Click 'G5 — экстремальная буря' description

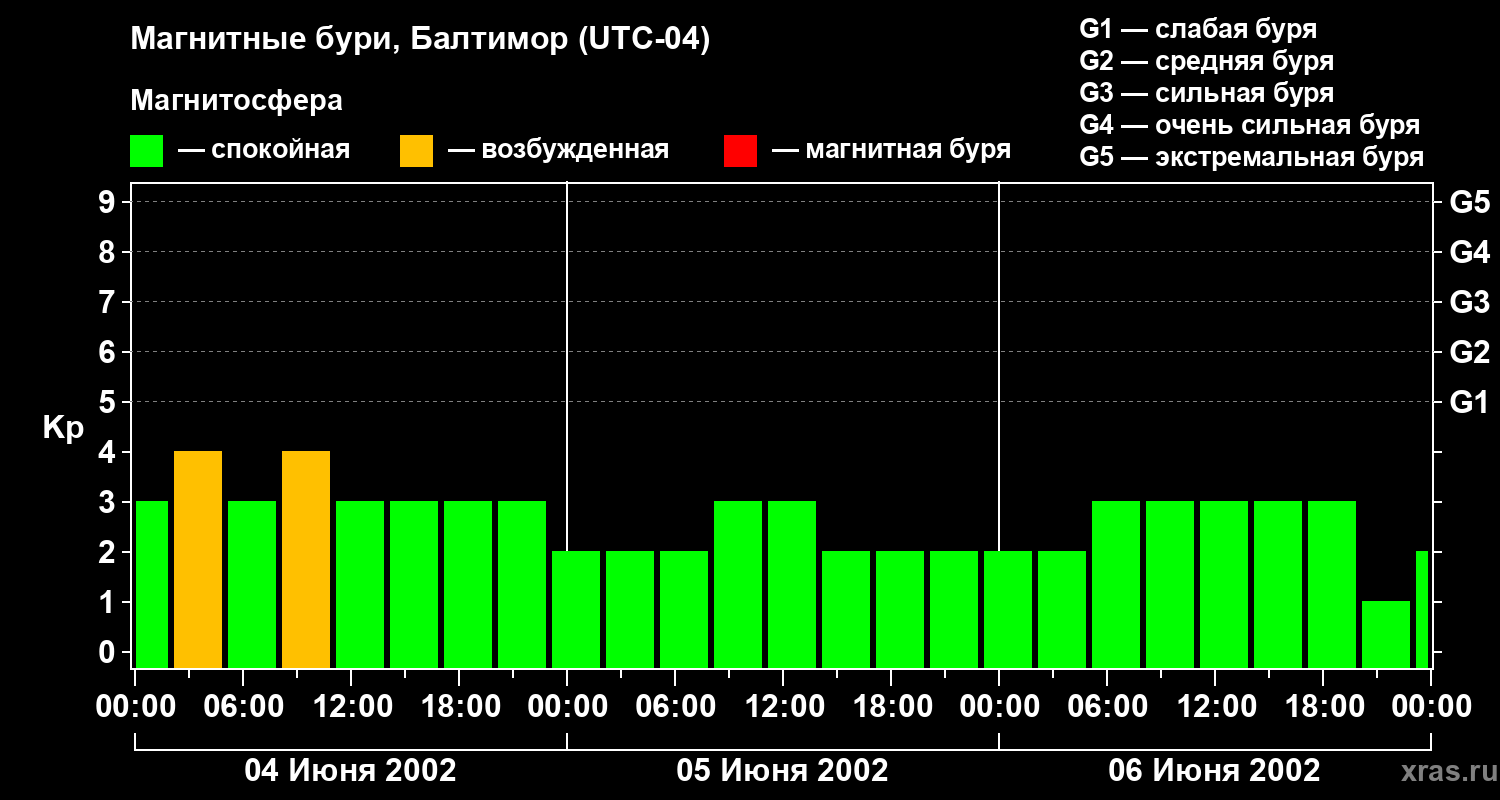[1252, 157]
